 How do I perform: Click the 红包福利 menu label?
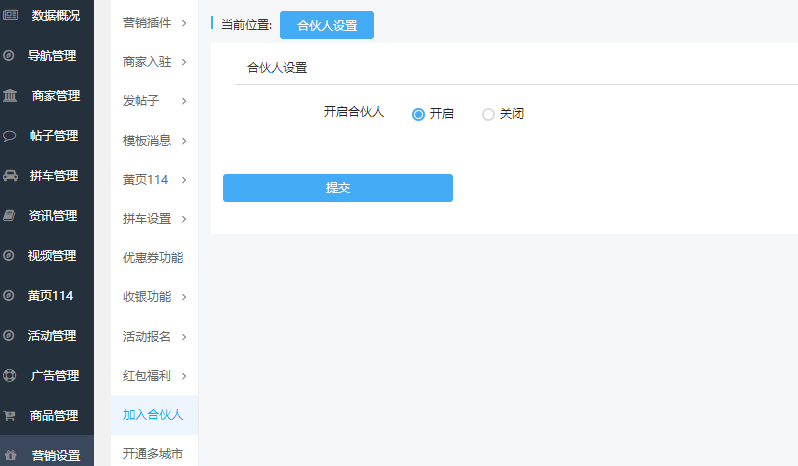click(147, 375)
